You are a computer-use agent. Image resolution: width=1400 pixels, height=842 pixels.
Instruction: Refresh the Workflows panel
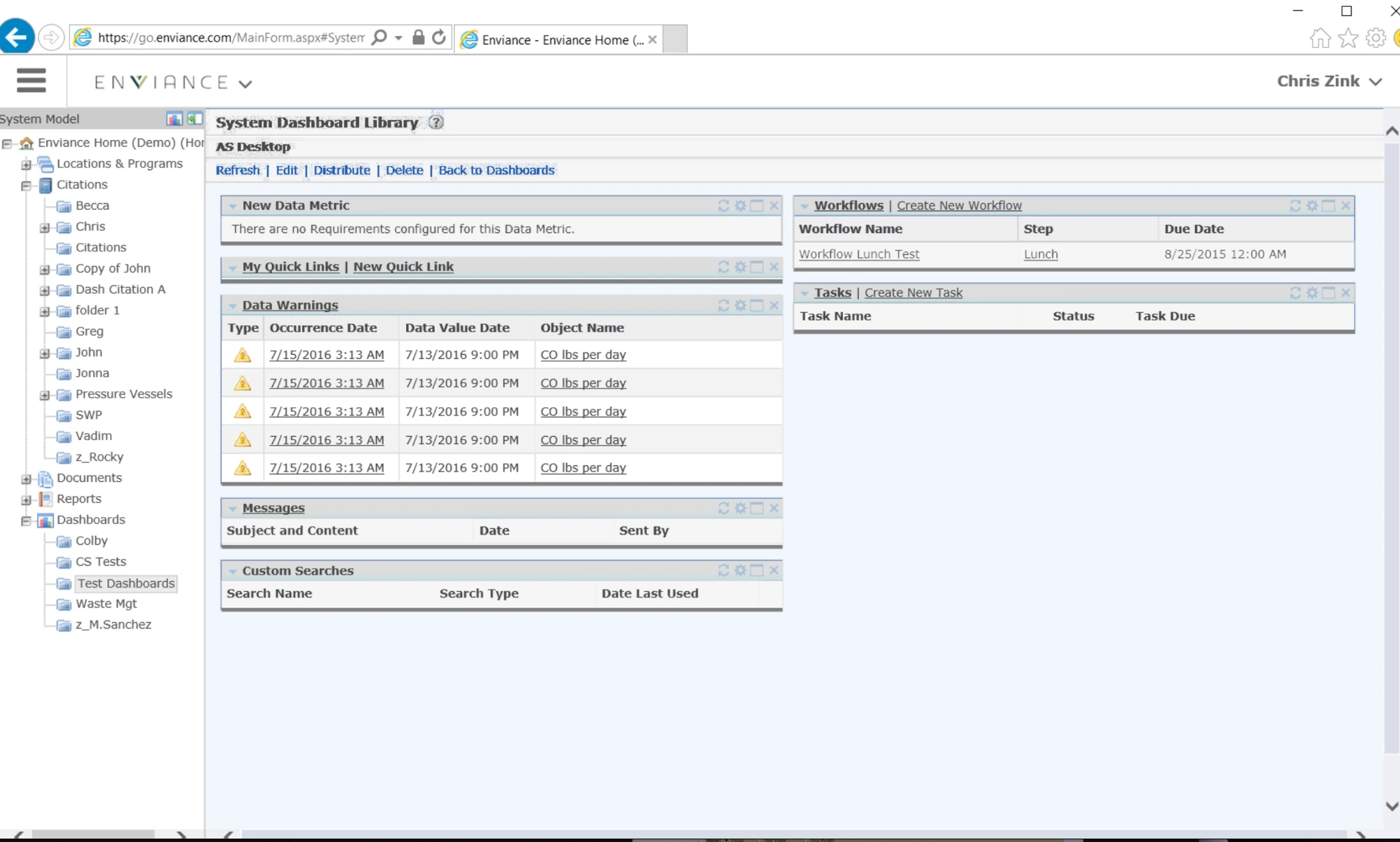(x=1295, y=206)
